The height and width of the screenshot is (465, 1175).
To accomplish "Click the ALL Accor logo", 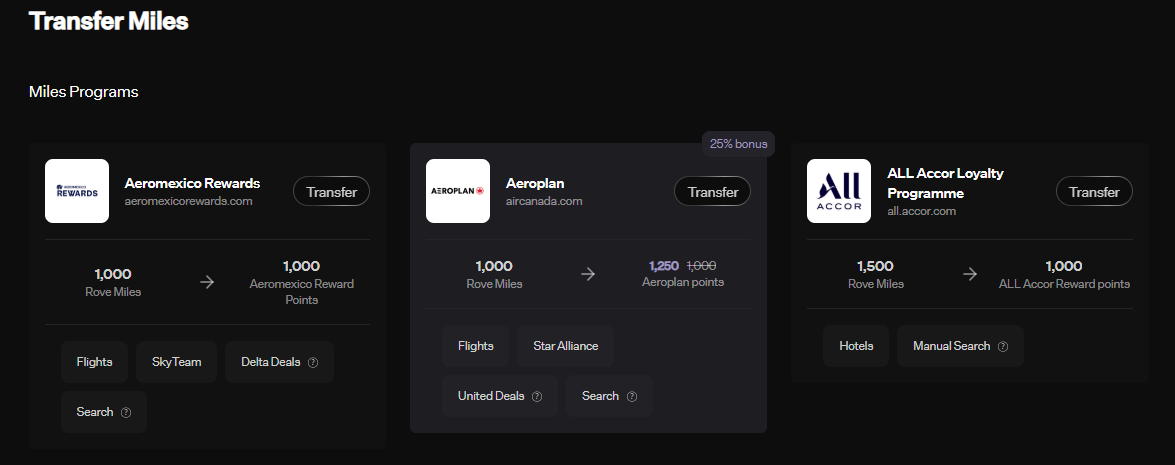I will point(839,191).
